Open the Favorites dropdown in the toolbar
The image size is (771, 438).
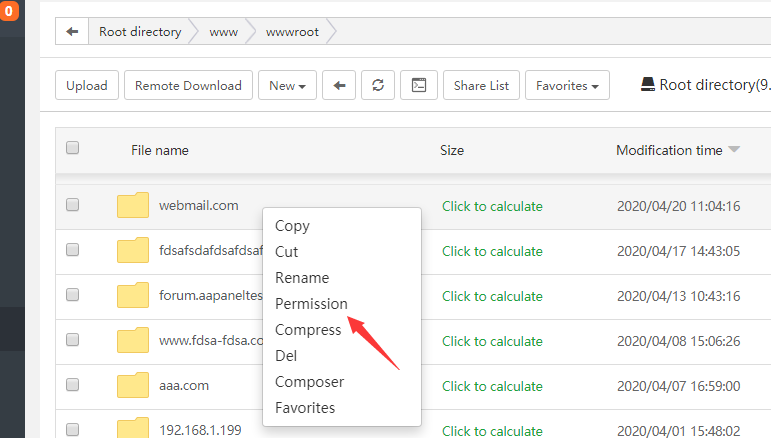point(567,86)
